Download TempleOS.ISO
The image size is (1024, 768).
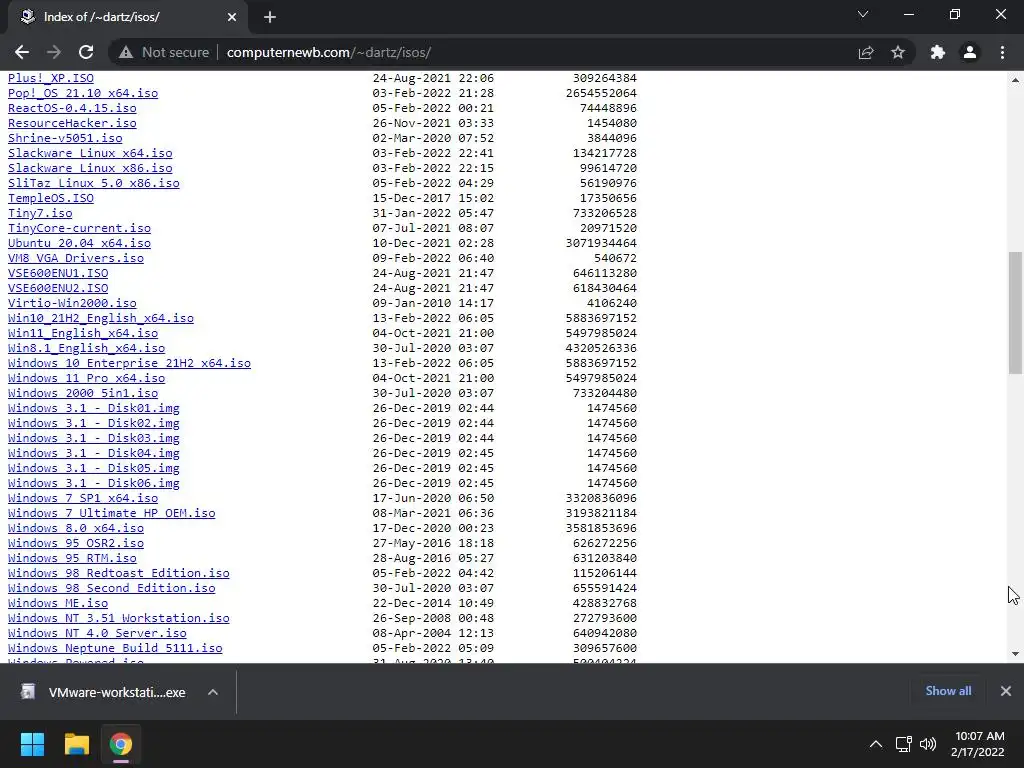tap(51, 198)
